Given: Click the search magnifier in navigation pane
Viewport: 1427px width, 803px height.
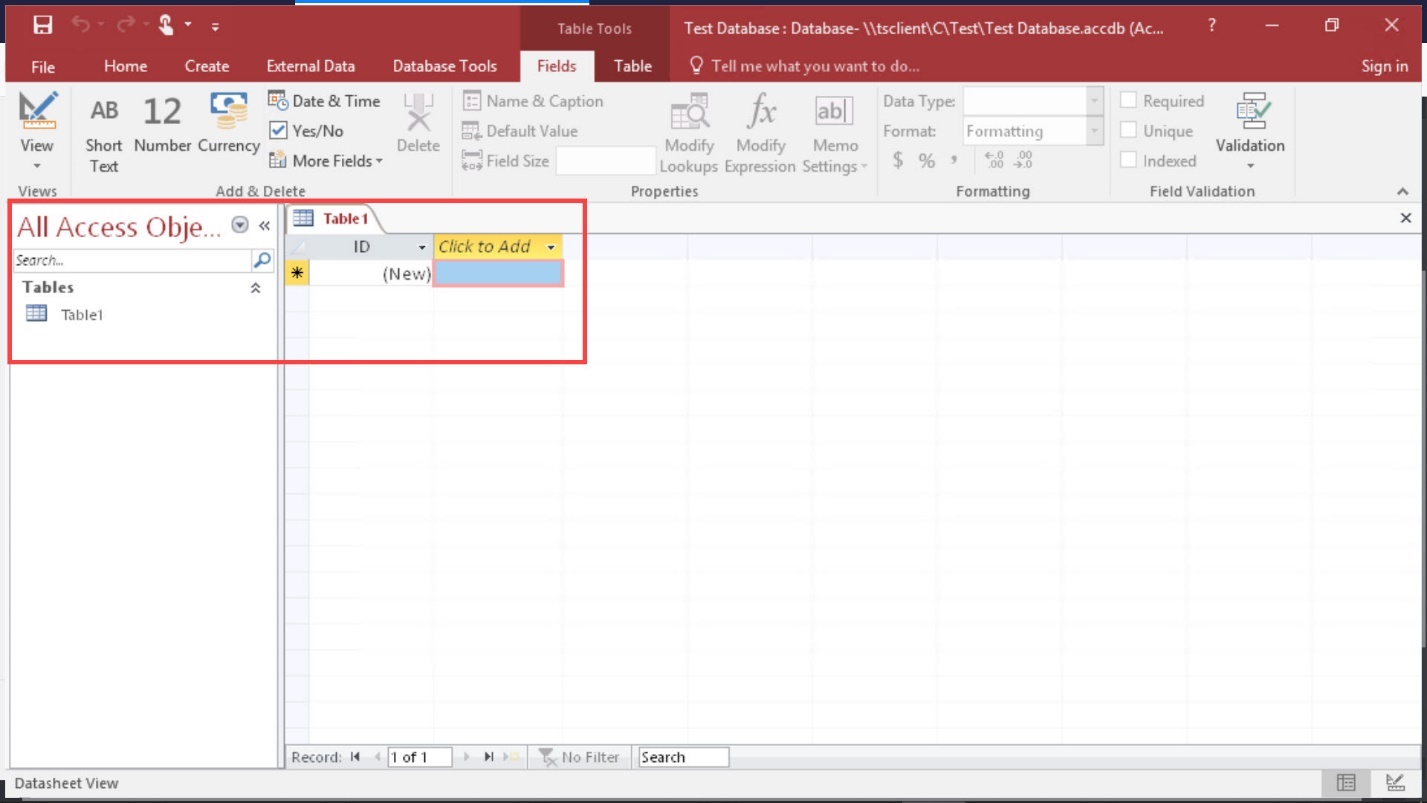Looking at the screenshot, I should pyautogui.click(x=262, y=260).
